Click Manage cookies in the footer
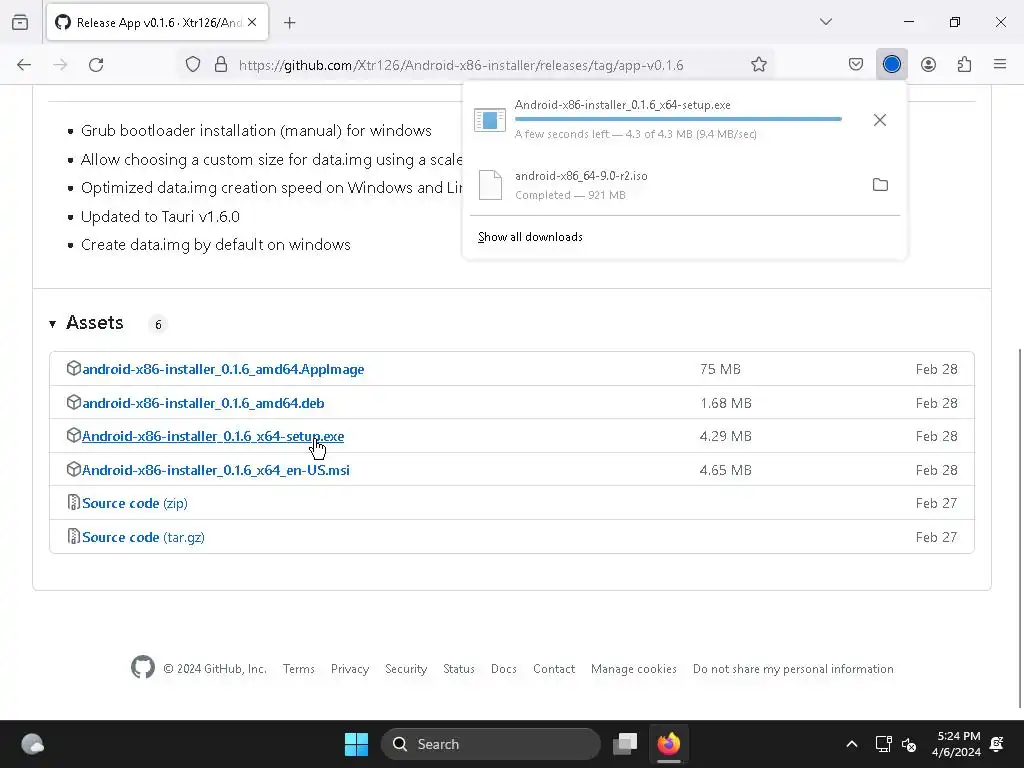1024x768 pixels. point(633,669)
